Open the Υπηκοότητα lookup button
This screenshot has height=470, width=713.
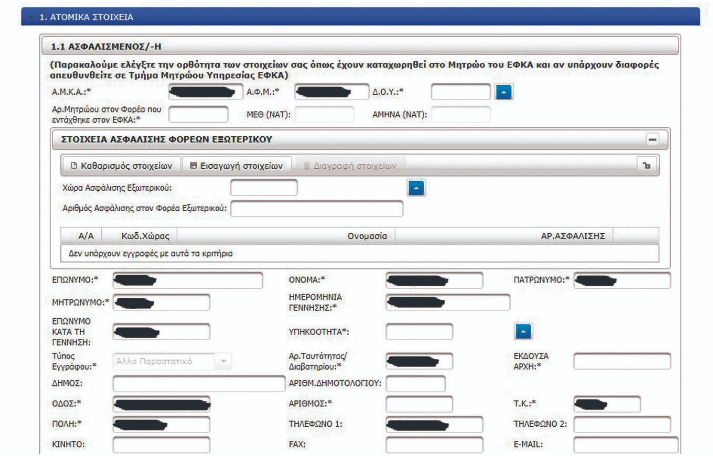coord(523,331)
